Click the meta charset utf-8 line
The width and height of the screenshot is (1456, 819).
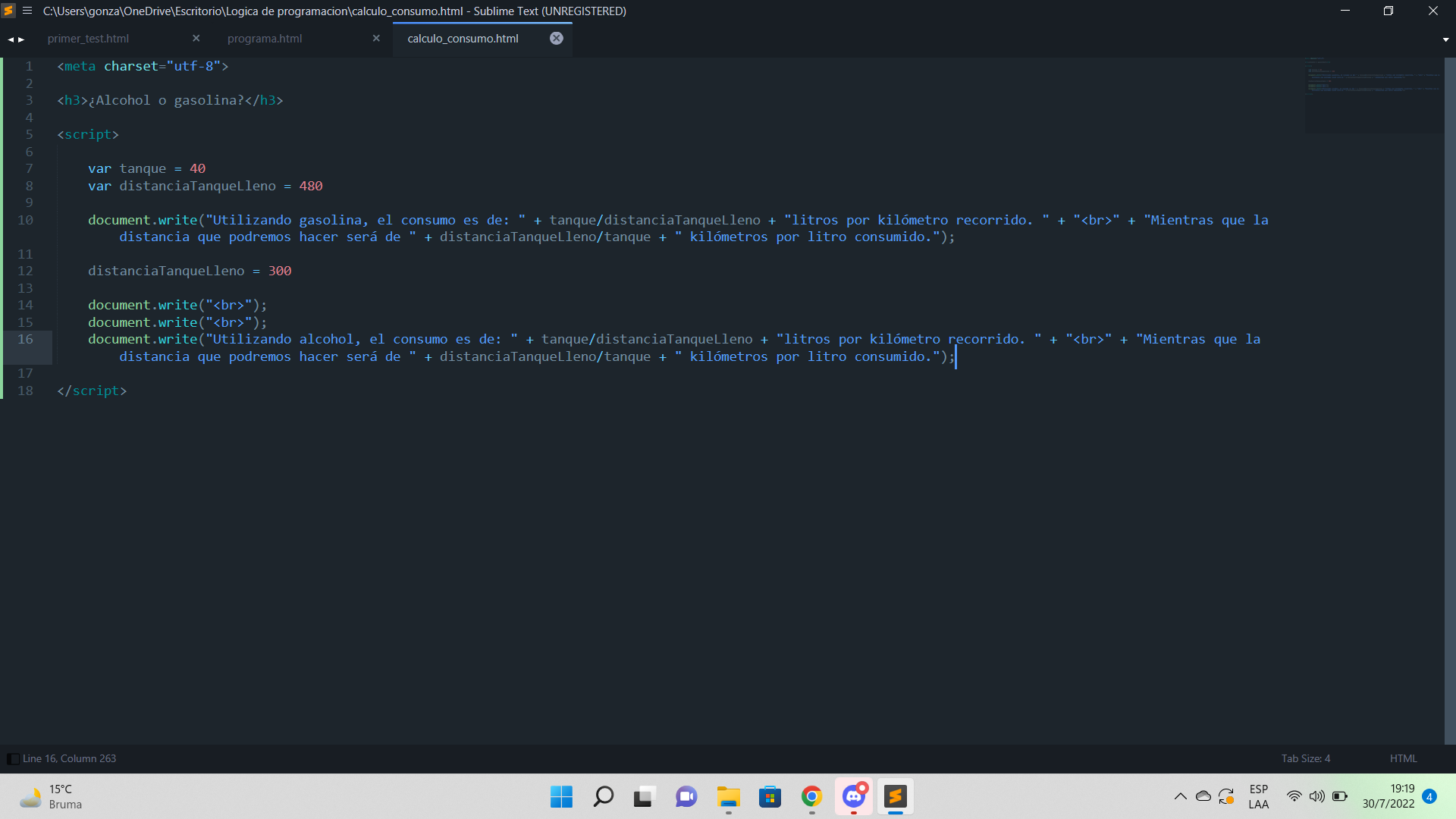tap(143, 66)
